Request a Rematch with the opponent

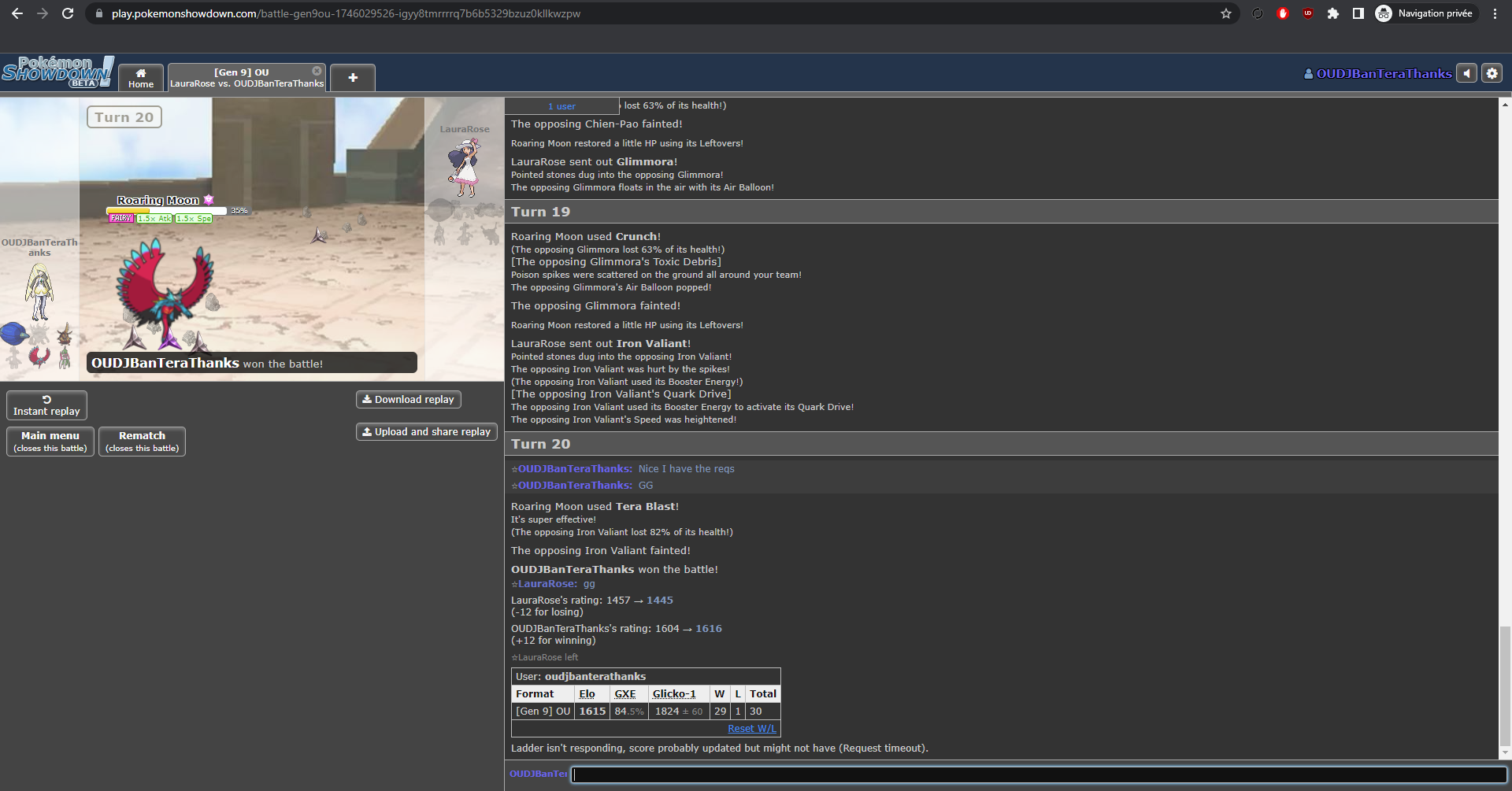pyautogui.click(x=142, y=442)
